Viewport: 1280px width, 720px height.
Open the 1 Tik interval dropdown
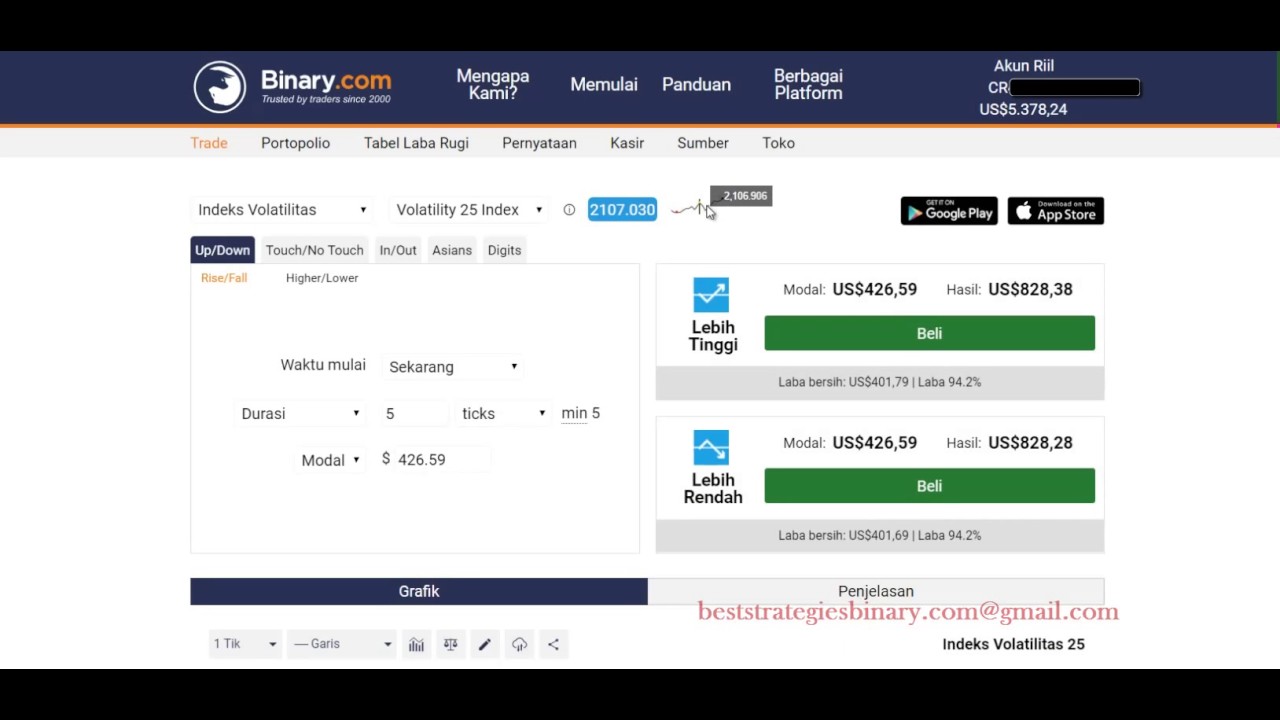click(x=245, y=644)
